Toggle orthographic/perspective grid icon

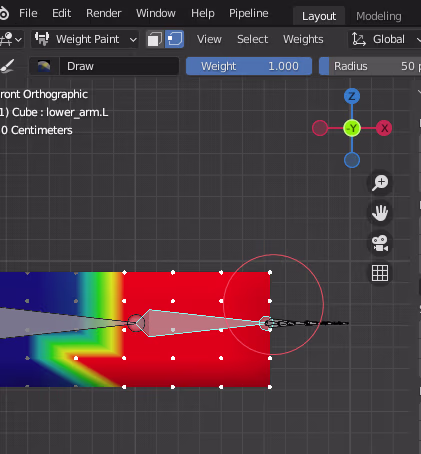click(380, 273)
